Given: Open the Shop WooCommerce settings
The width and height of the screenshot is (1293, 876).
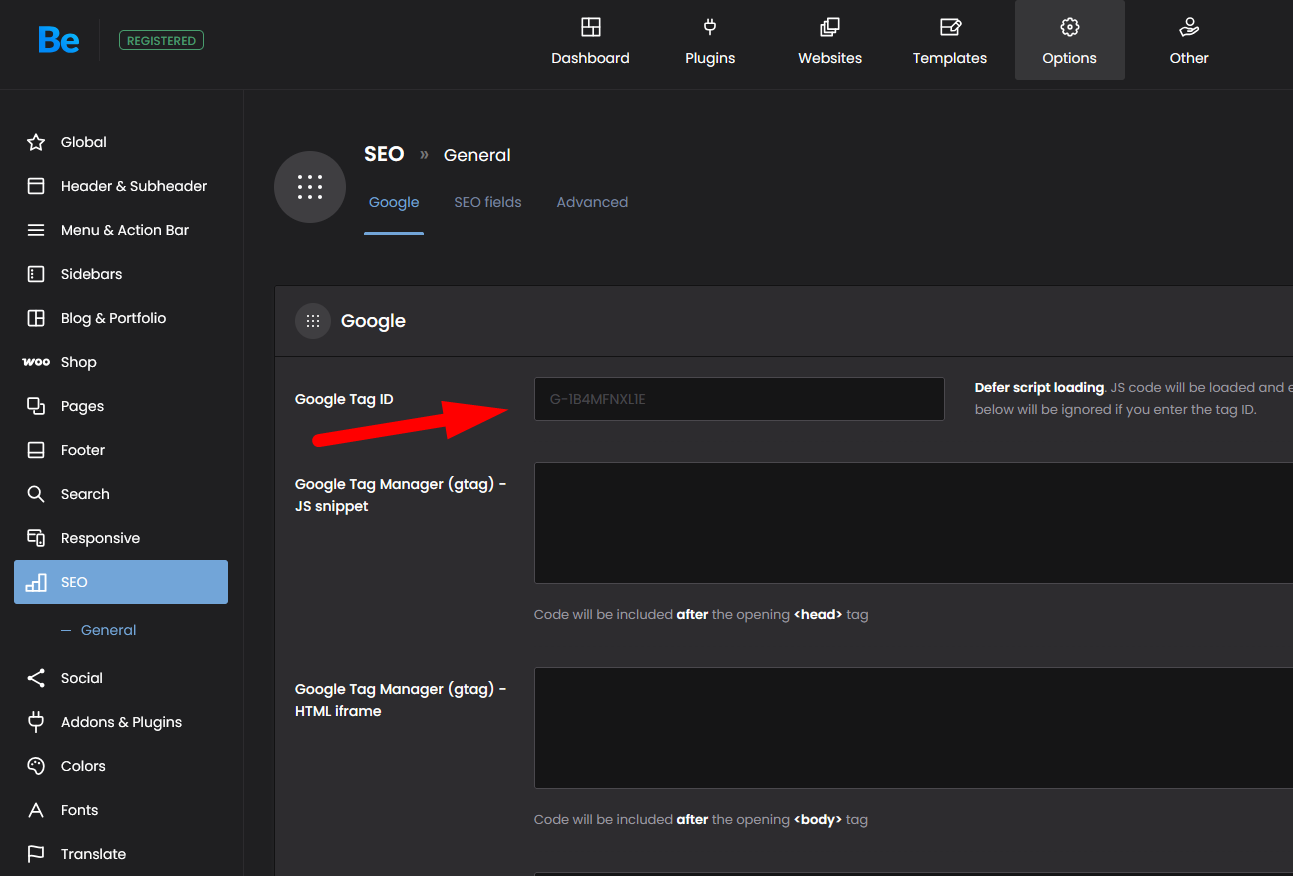Looking at the screenshot, I should tap(78, 362).
